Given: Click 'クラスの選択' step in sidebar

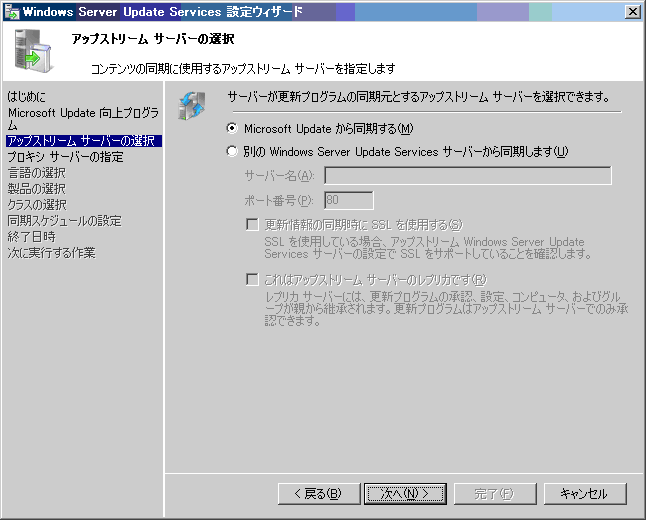Looking at the screenshot, I should tap(37, 205).
